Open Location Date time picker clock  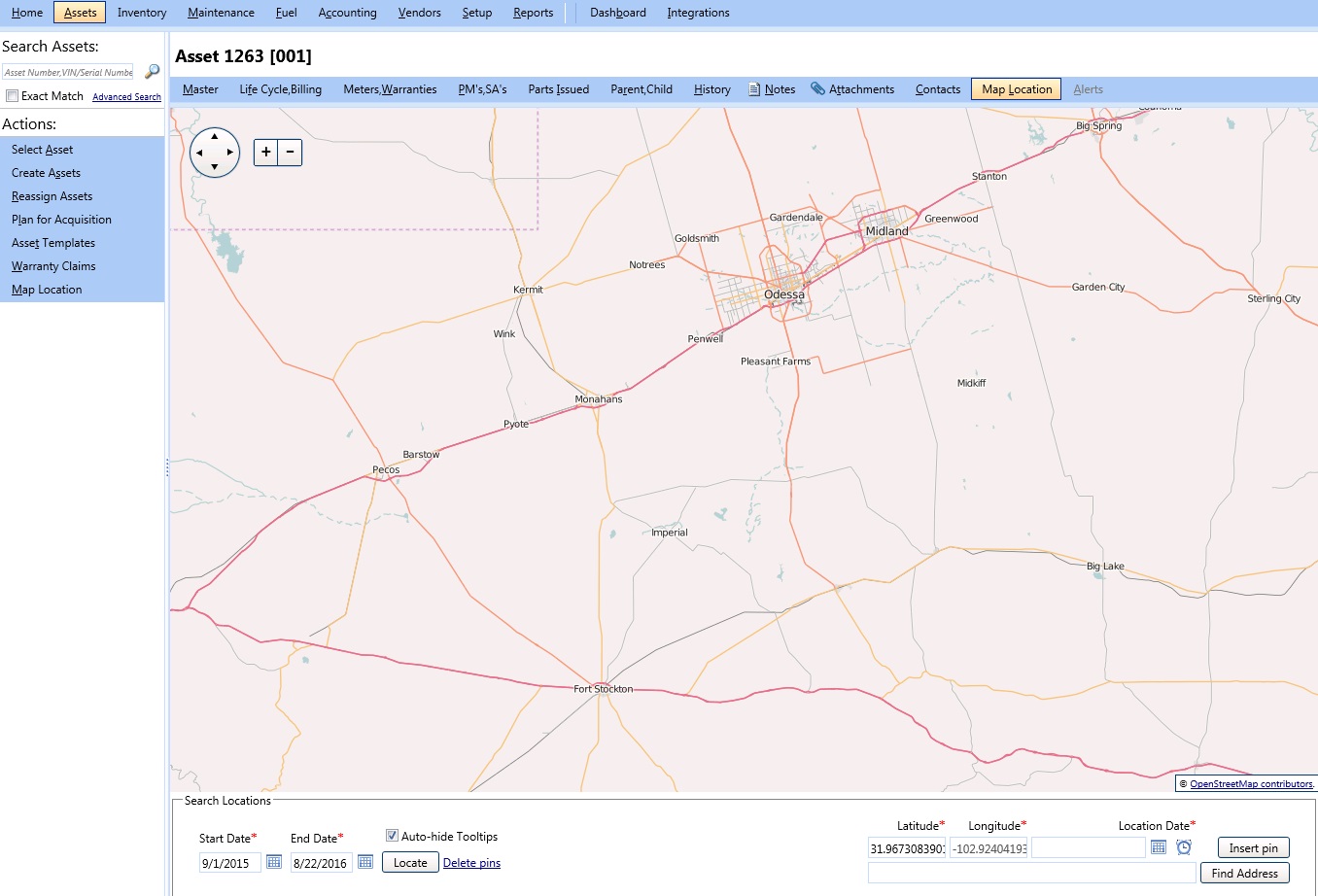1184,847
